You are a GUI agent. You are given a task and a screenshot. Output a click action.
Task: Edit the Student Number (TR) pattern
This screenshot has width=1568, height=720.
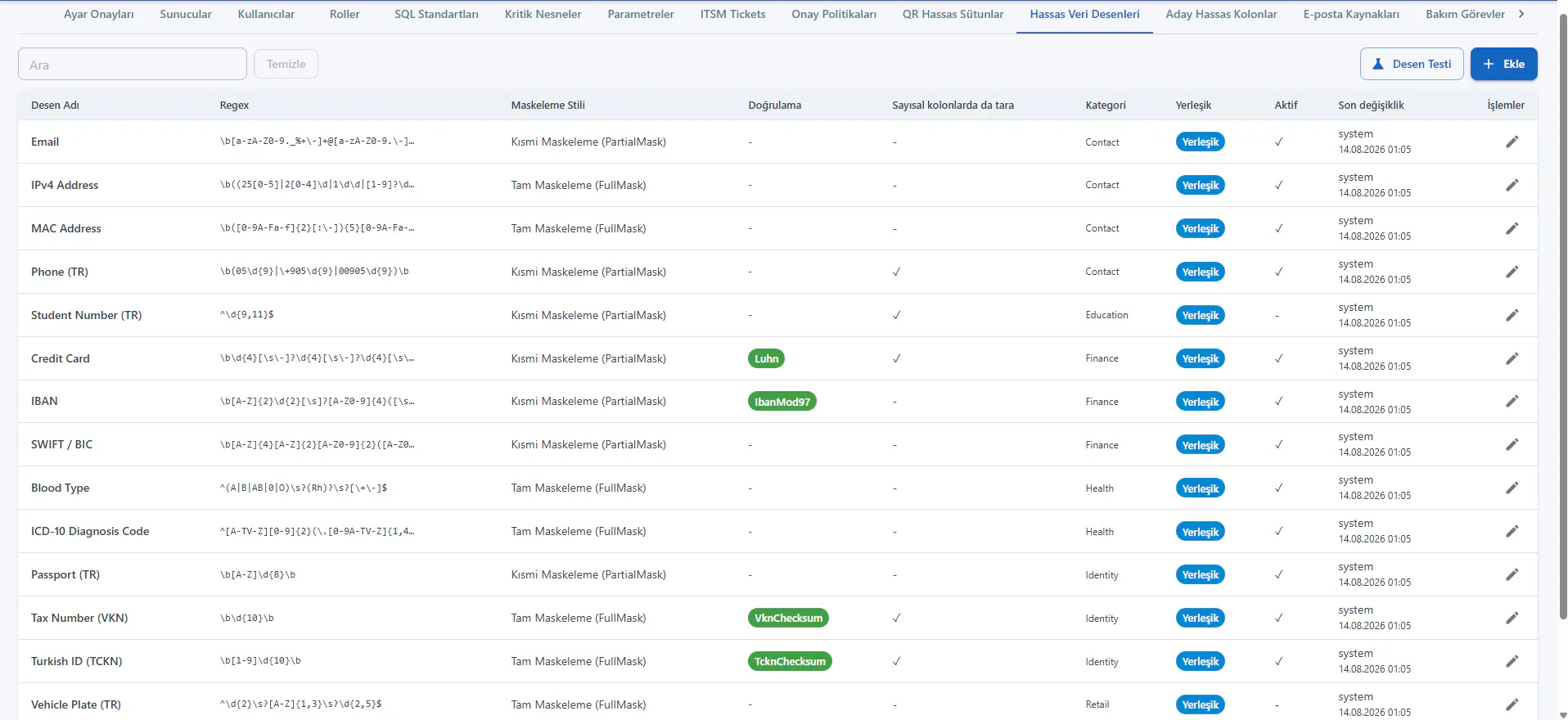click(1512, 315)
